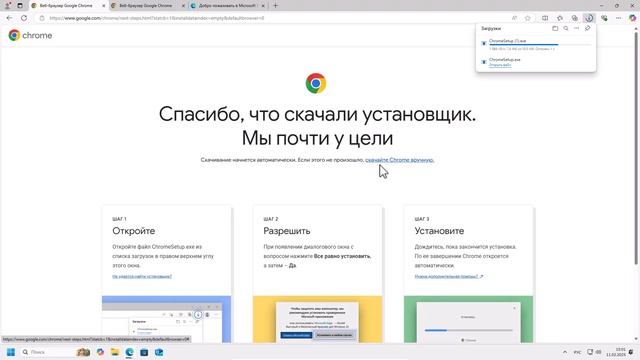Open the read aloud icon
The height and width of the screenshot is (360, 640).
514,18
